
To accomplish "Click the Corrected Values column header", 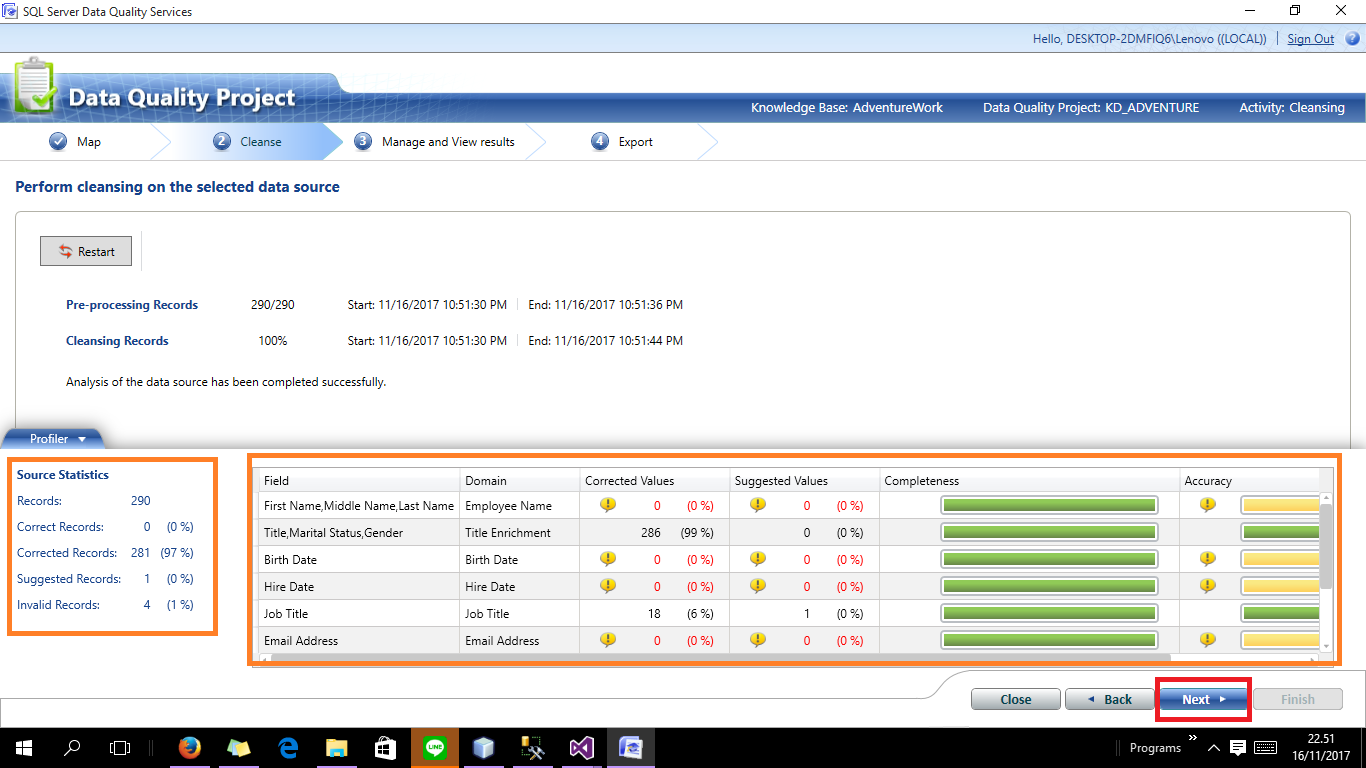I will 654,481.
